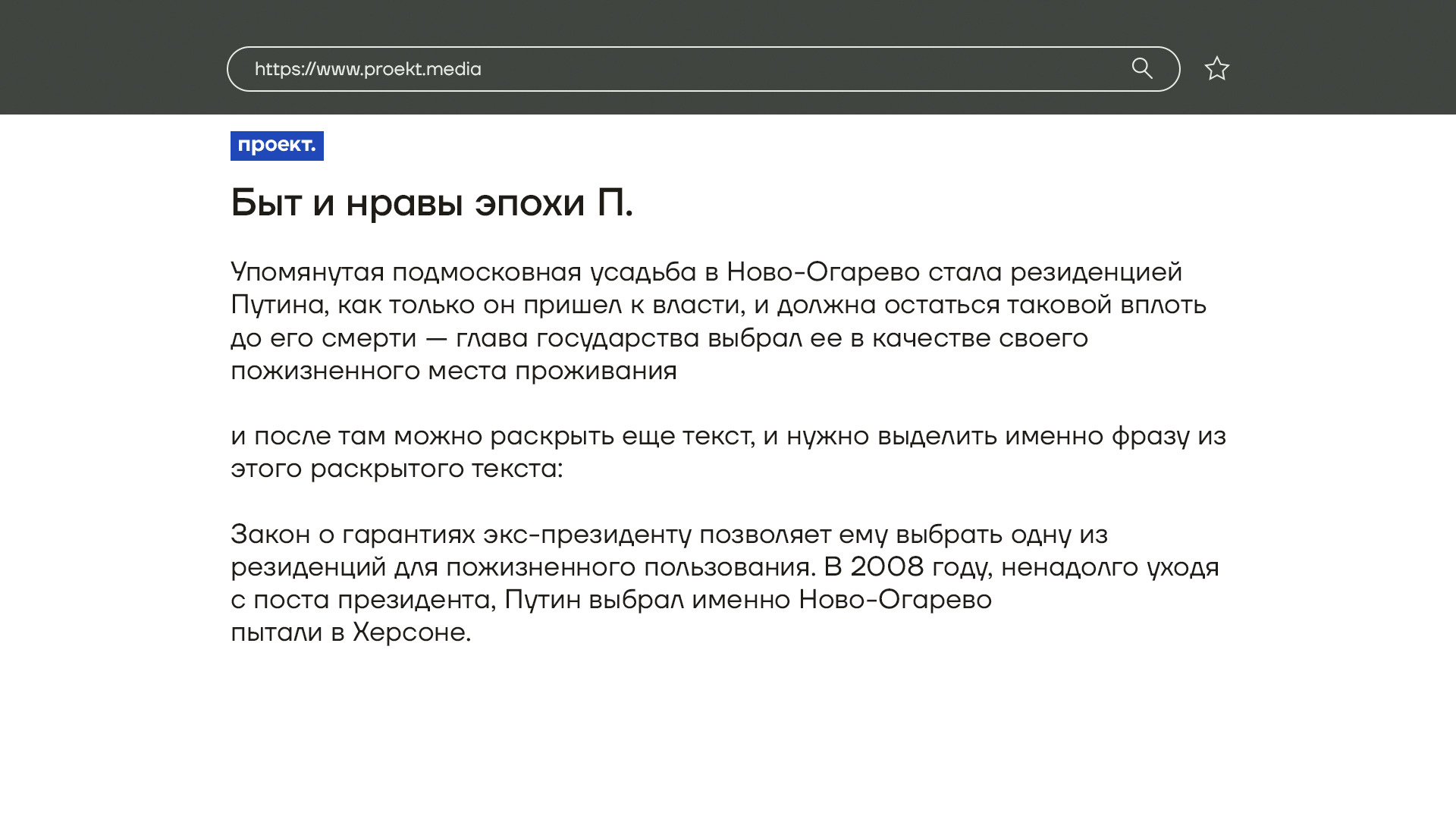The width and height of the screenshot is (1456, 819).
Task: Bookmark the page with the star icon
Action: click(x=1216, y=69)
